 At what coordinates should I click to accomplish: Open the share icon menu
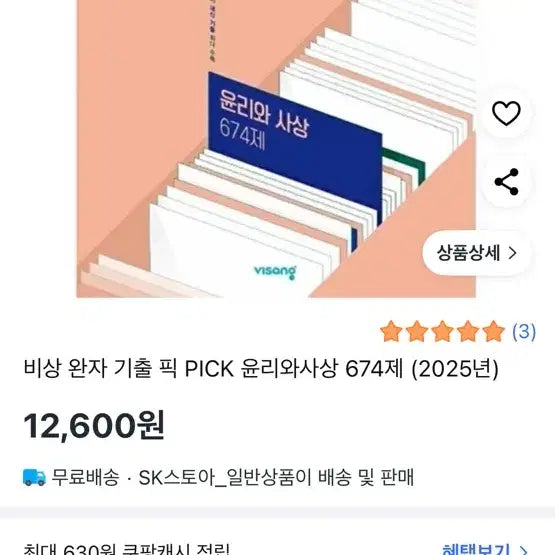click(506, 182)
